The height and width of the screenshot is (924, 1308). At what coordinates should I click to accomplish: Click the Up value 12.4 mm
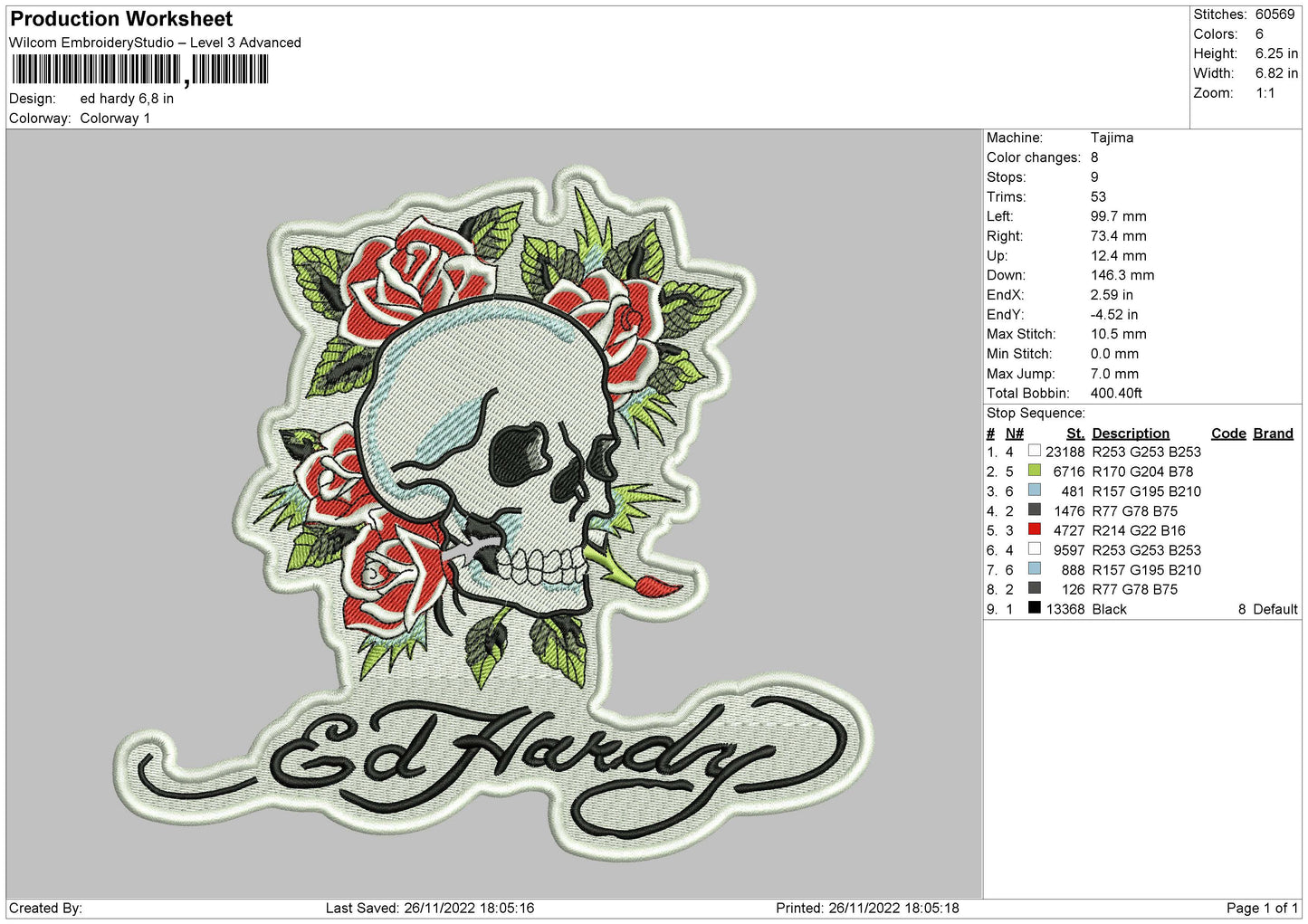click(1118, 256)
